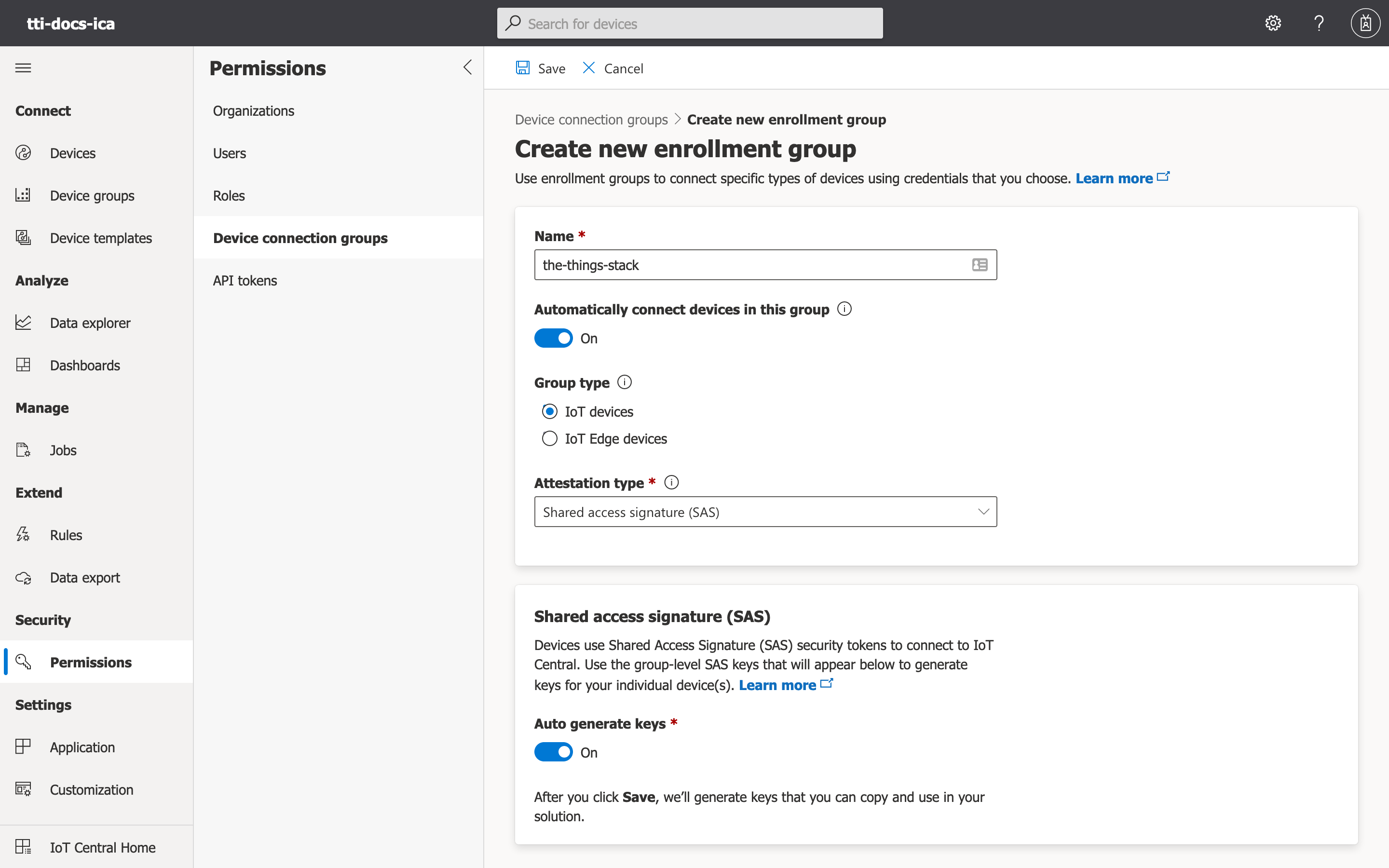Open the Dashboards section

click(84, 365)
